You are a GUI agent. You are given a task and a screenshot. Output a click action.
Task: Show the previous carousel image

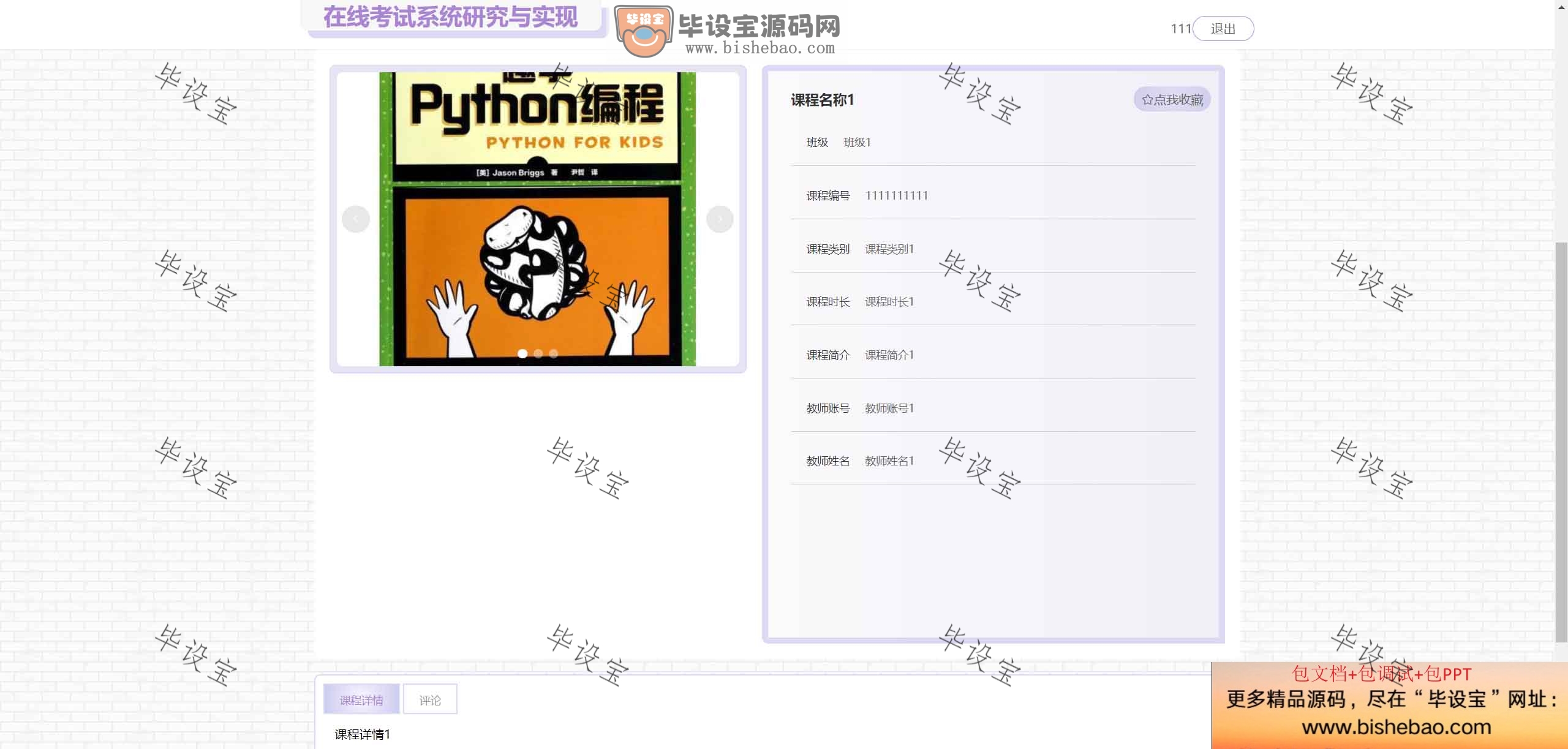point(356,219)
